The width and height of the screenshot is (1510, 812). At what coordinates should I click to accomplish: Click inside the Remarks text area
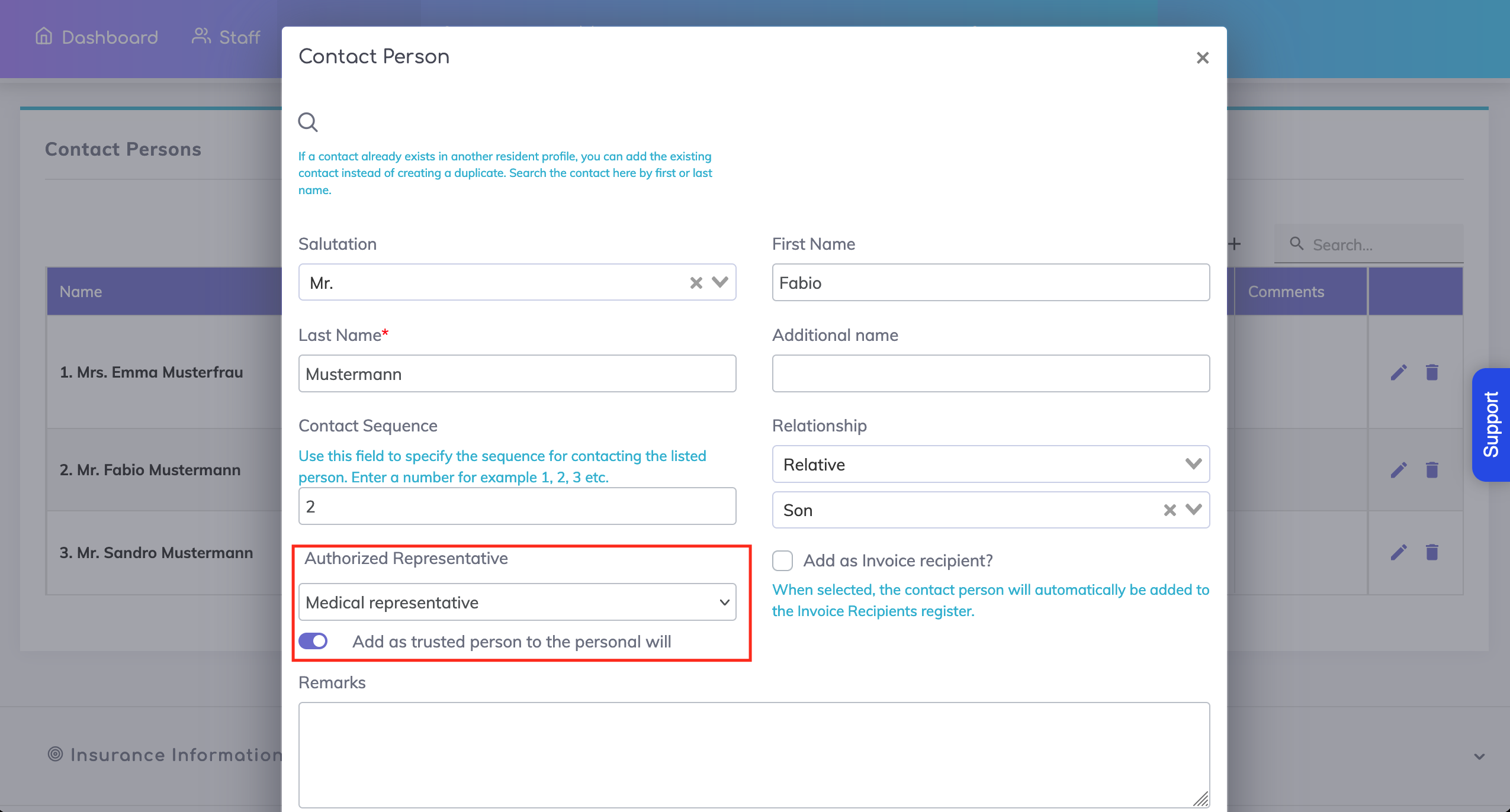(x=753, y=754)
